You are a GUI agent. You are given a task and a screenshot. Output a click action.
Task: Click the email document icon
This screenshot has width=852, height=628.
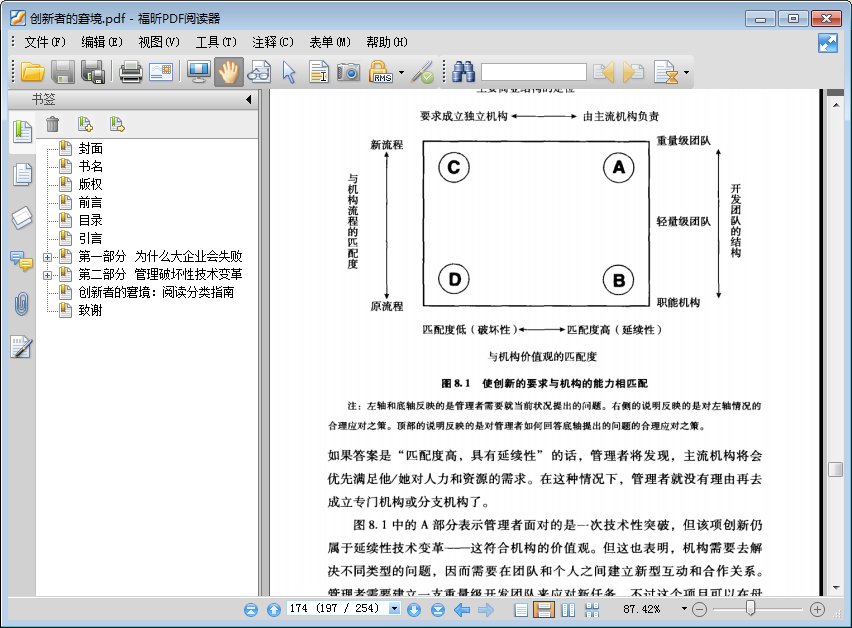click(x=161, y=72)
